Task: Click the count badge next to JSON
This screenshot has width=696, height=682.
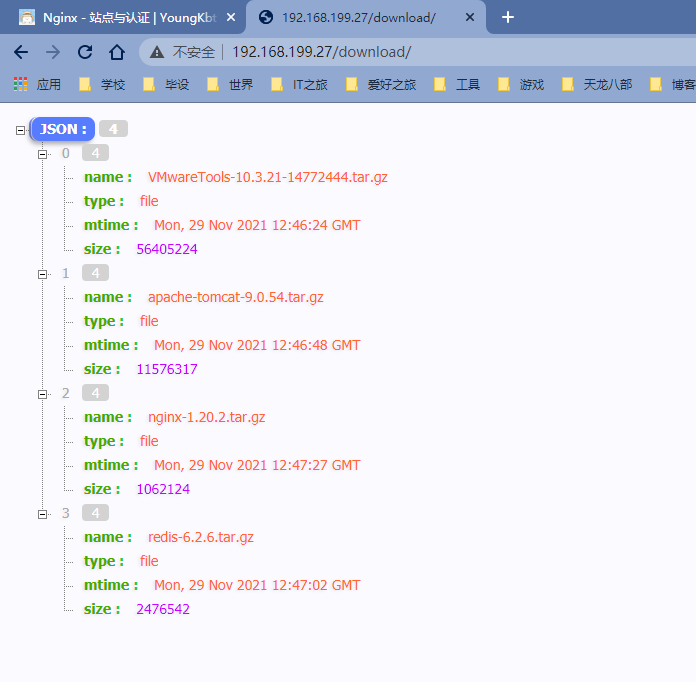Action: [x=113, y=129]
